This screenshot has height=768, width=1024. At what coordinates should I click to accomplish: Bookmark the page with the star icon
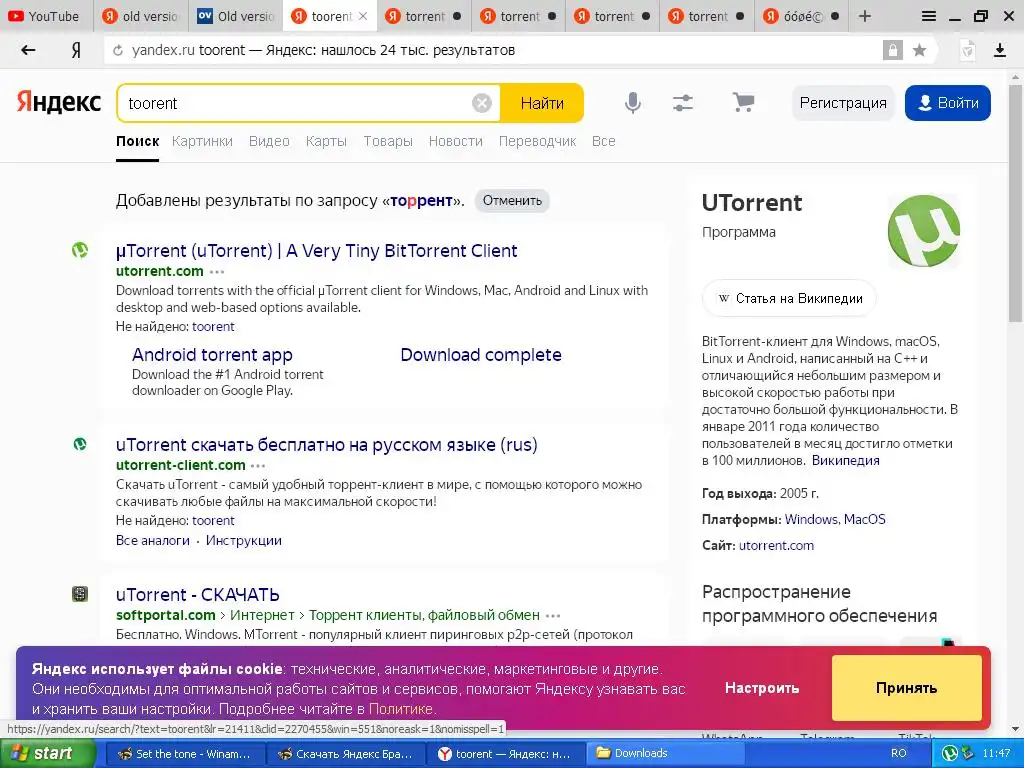click(920, 50)
